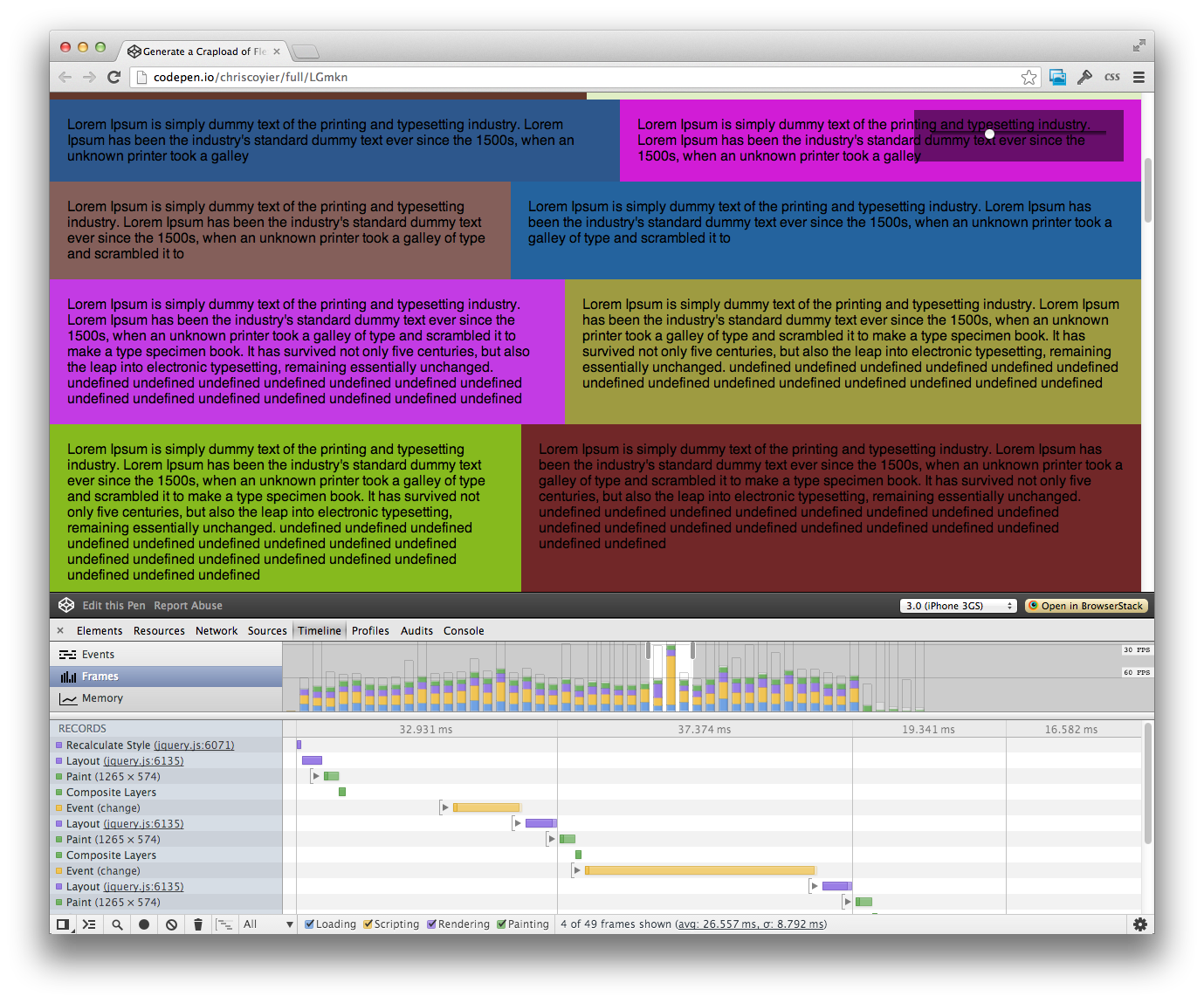Viewport: 1204px width, 1003px height.
Task: Expand the third Layout bar in timeline
Action: pyautogui.click(x=815, y=886)
